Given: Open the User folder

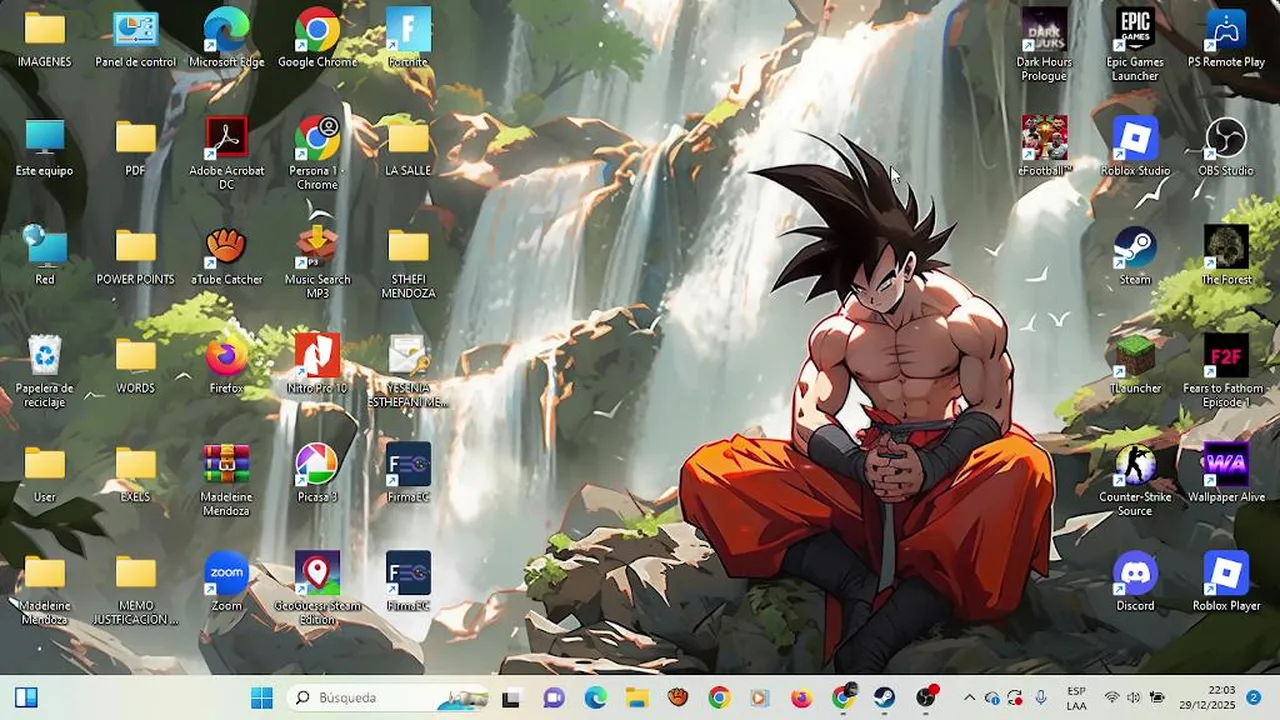Looking at the screenshot, I should 44,474.
